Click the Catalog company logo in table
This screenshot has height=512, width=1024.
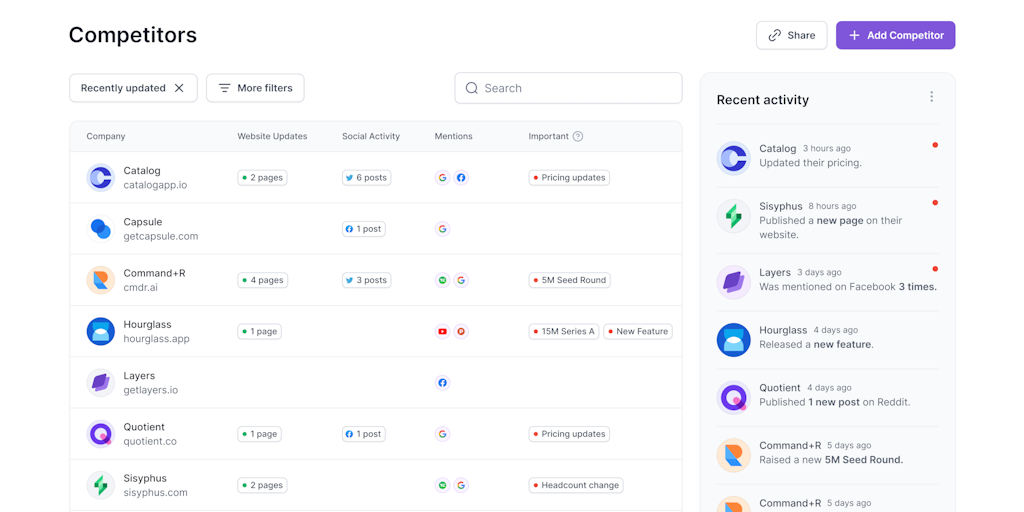[x=100, y=178]
